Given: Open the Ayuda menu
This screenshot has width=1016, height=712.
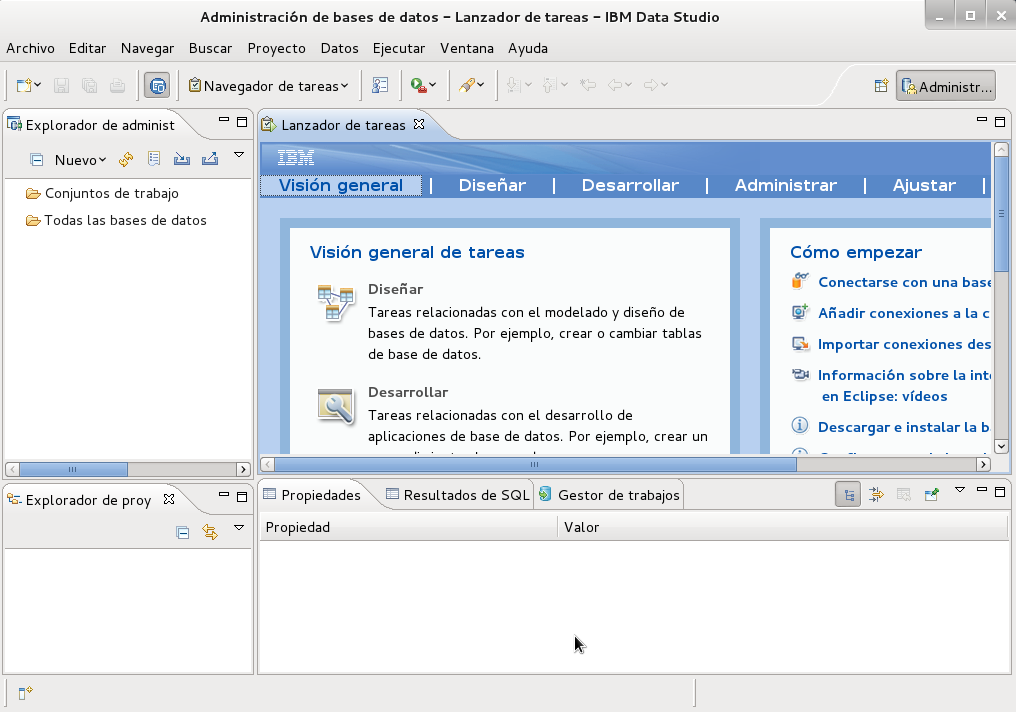Looking at the screenshot, I should tap(528, 49).
